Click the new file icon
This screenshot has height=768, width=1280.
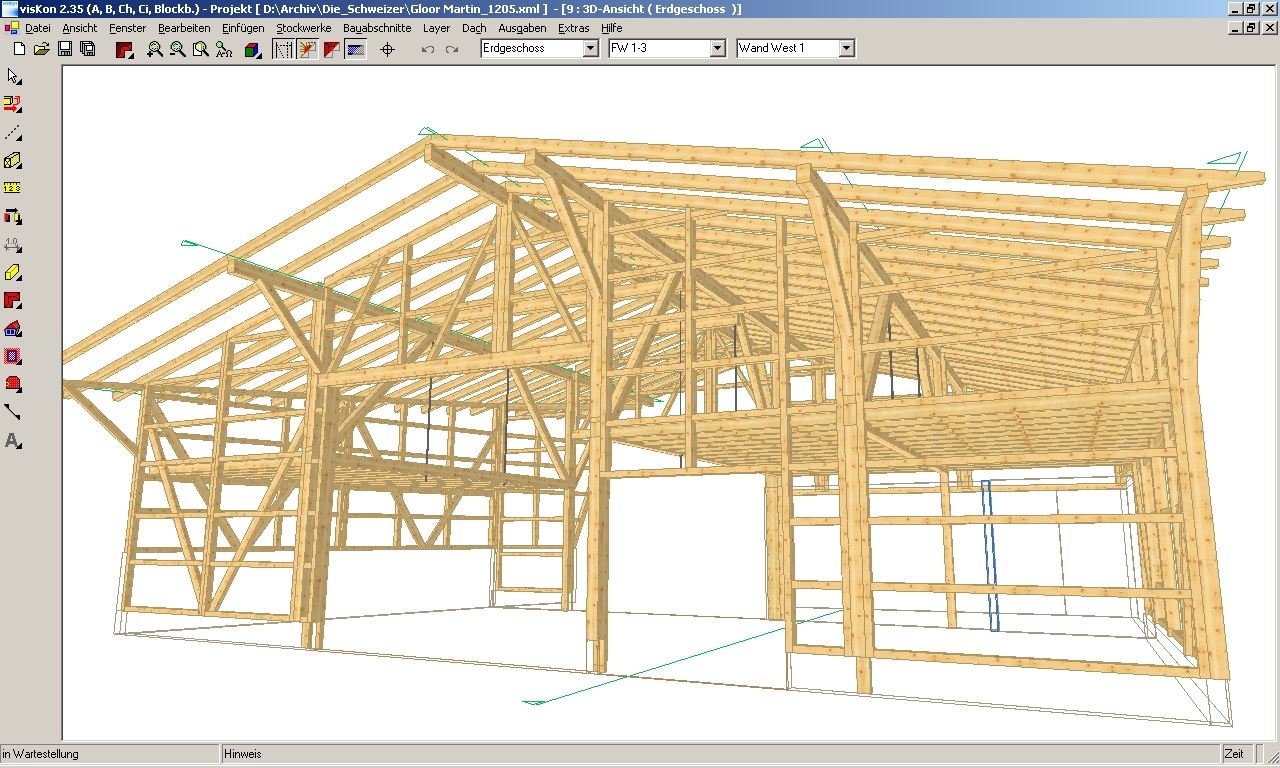click(18, 49)
